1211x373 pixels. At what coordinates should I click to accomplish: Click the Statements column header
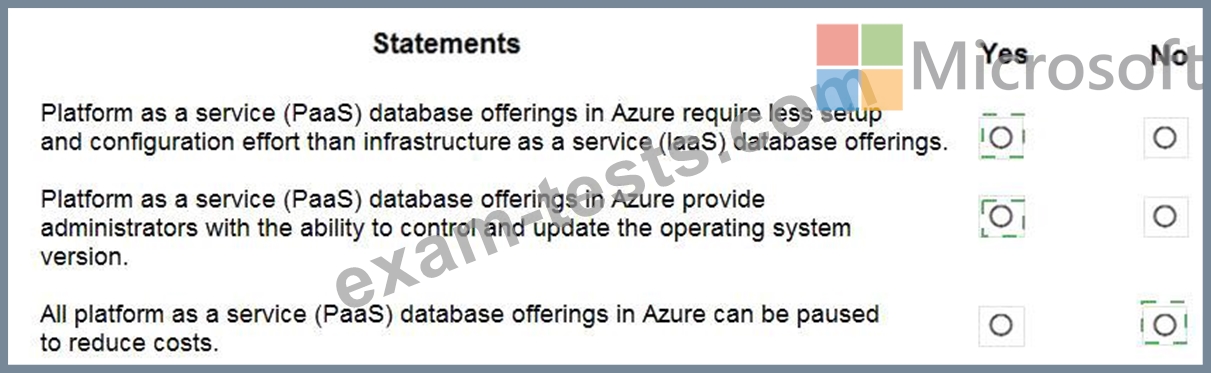click(447, 44)
